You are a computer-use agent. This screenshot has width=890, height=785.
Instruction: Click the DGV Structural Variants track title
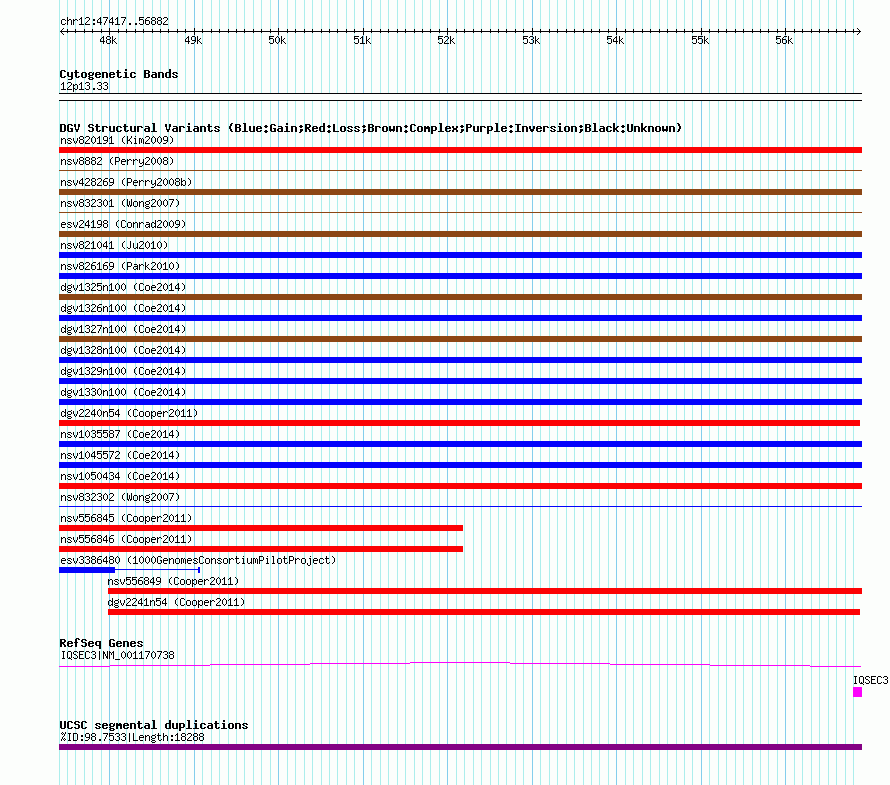tap(371, 128)
